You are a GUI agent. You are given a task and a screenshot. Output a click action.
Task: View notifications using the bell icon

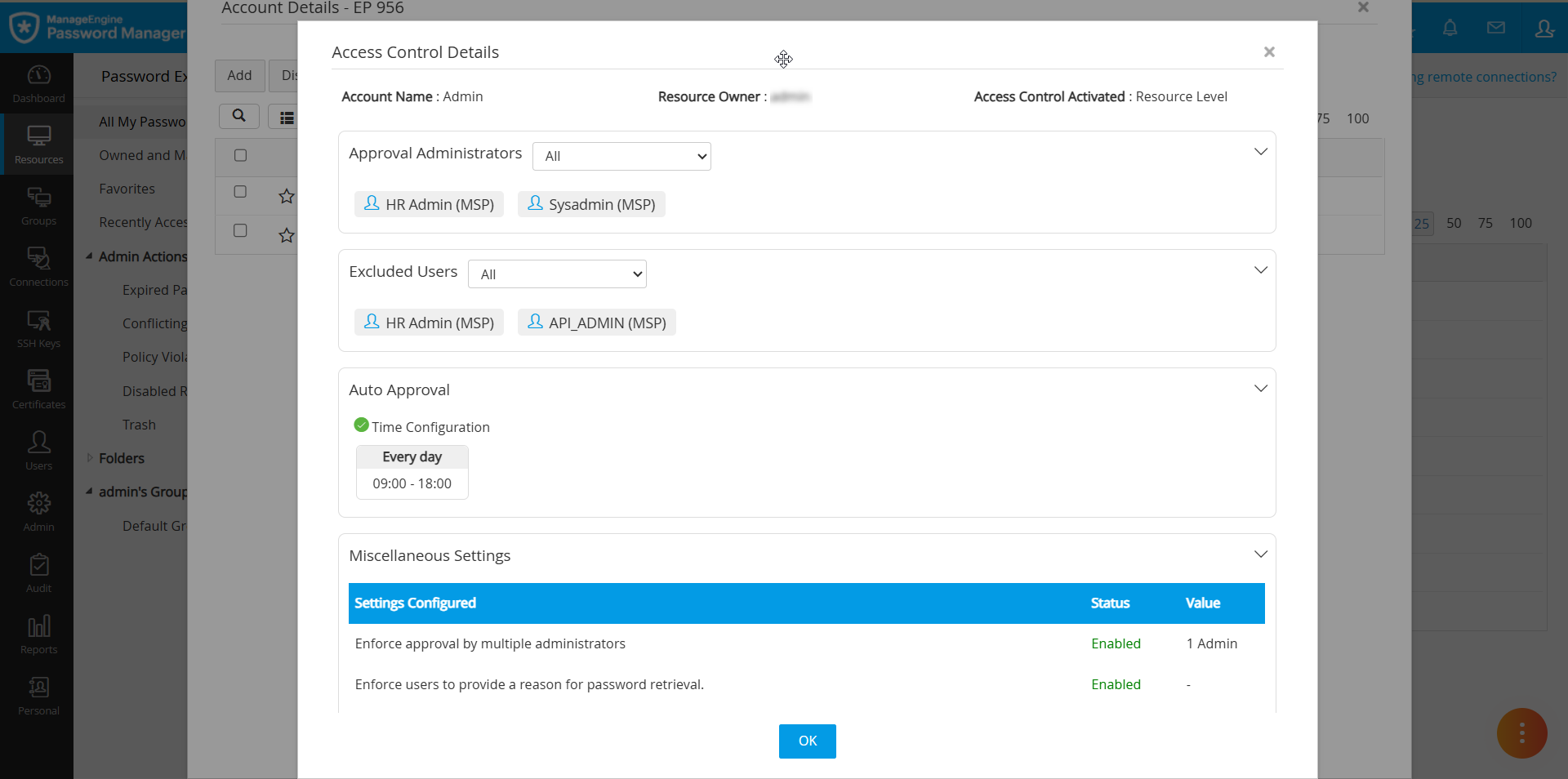pos(1450,27)
